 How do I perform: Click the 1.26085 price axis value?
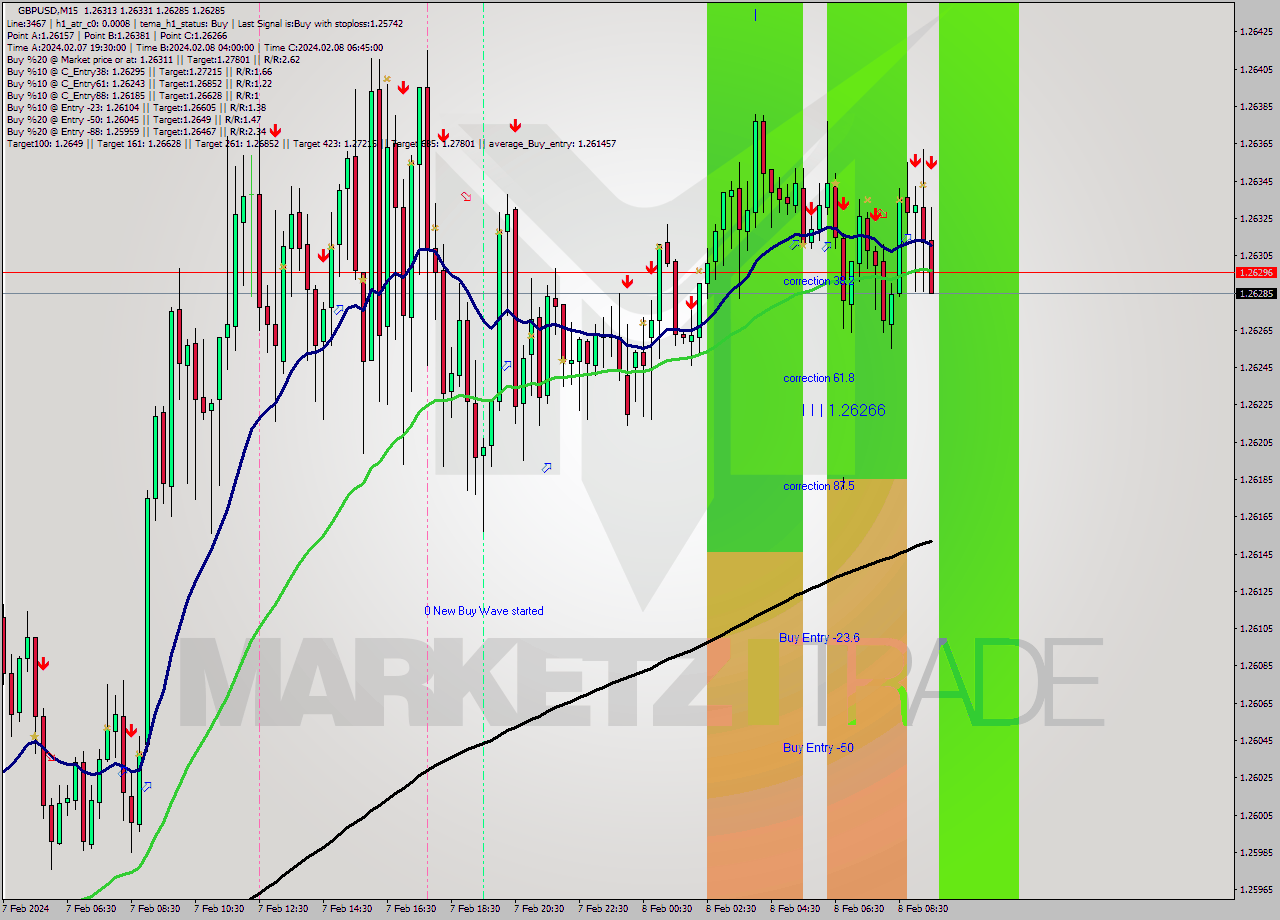(x=1256, y=665)
